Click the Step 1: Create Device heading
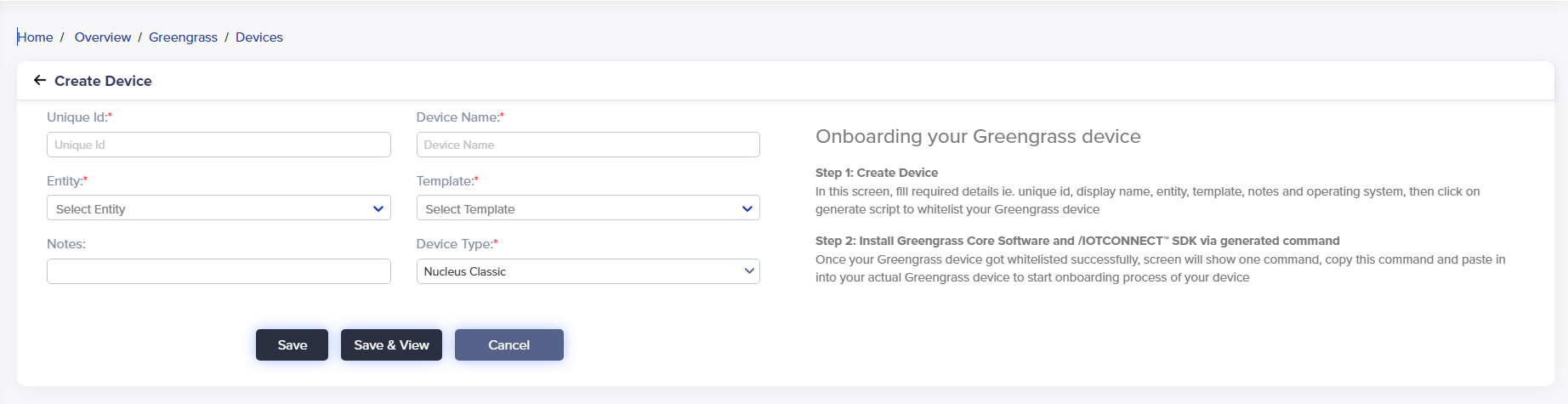The image size is (1568, 404). click(x=876, y=173)
